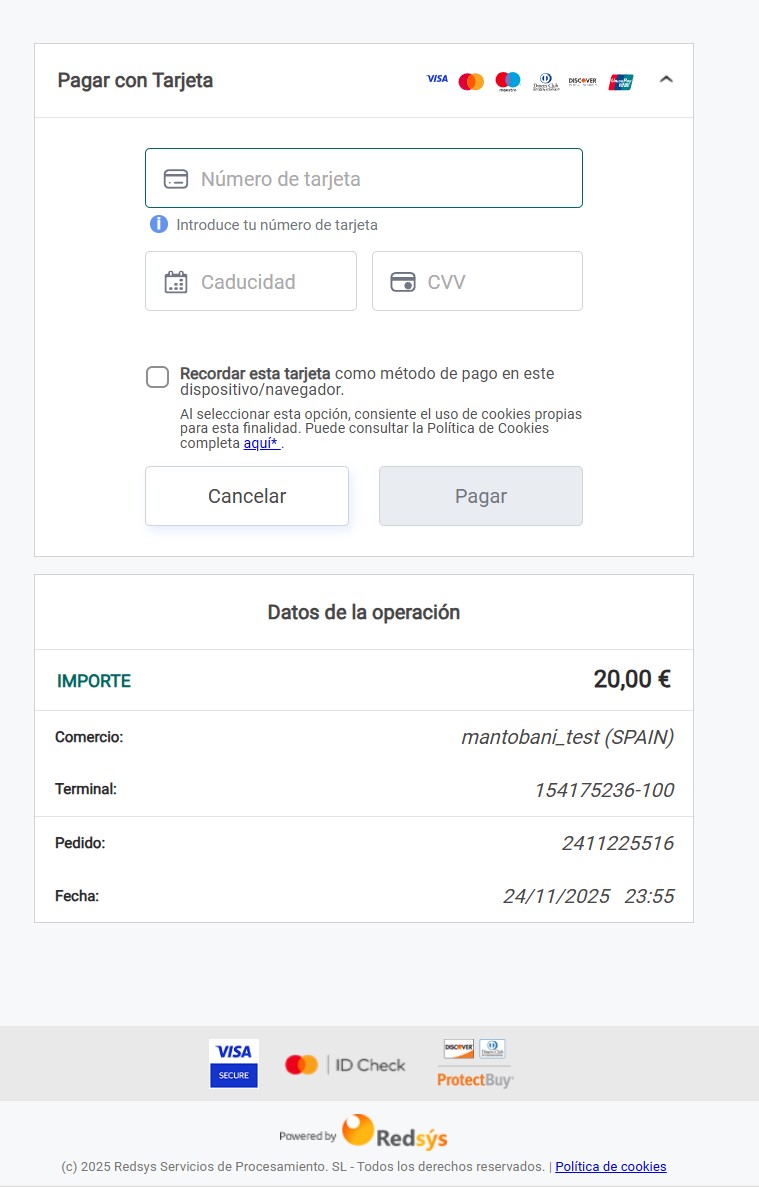The width and height of the screenshot is (759, 1187).
Task: Click the Visa logo in the card header
Action: (437, 79)
